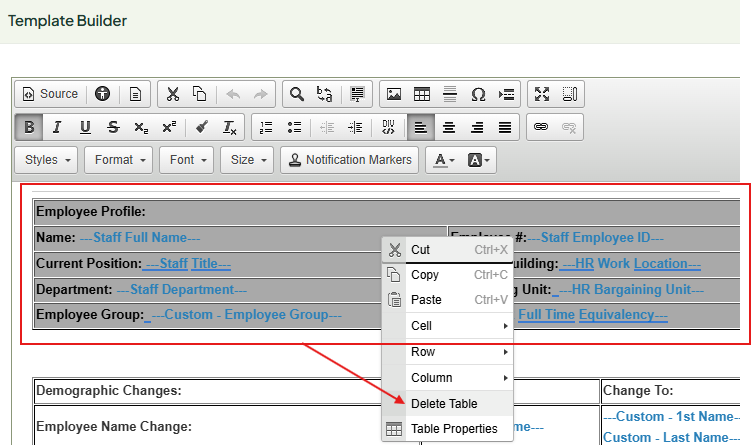
Task: Insert numbered list icon
Action: 266,127
